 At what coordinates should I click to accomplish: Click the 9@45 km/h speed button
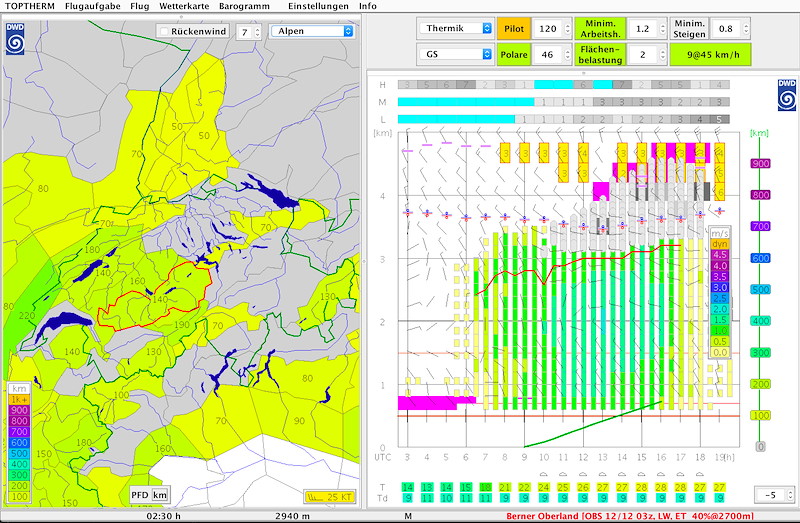(712, 55)
